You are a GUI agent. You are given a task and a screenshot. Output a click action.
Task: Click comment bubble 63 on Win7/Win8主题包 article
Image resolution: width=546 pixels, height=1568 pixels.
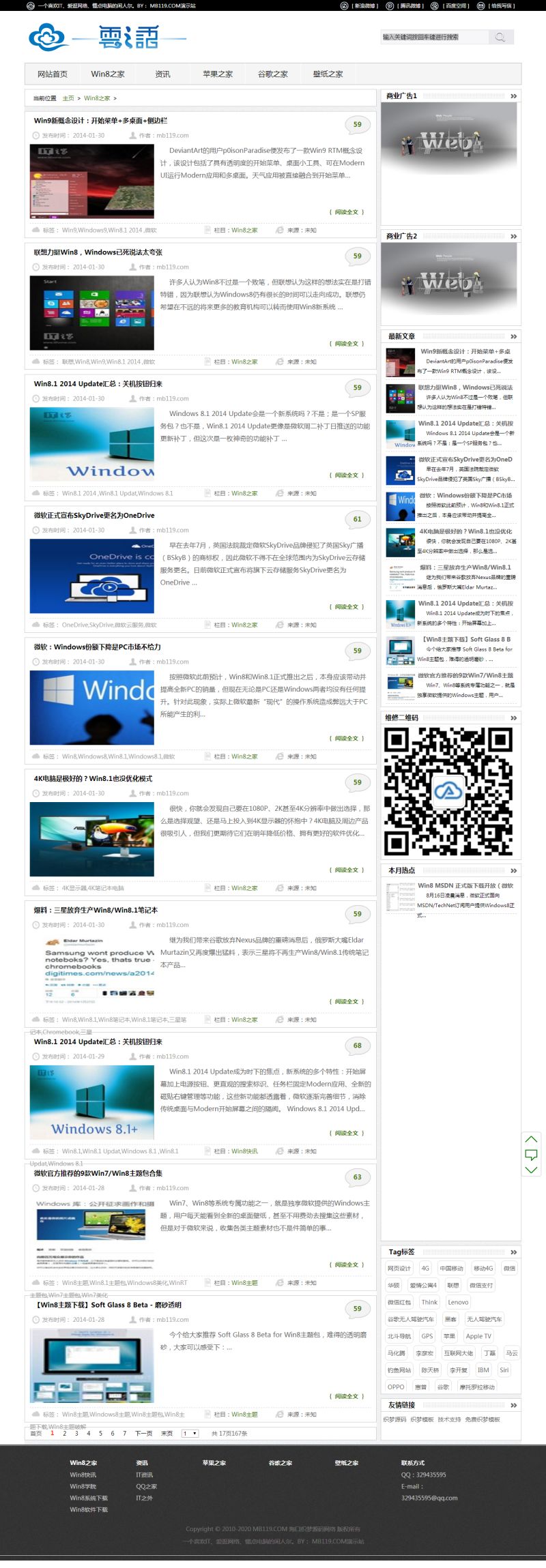(357, 1177)
